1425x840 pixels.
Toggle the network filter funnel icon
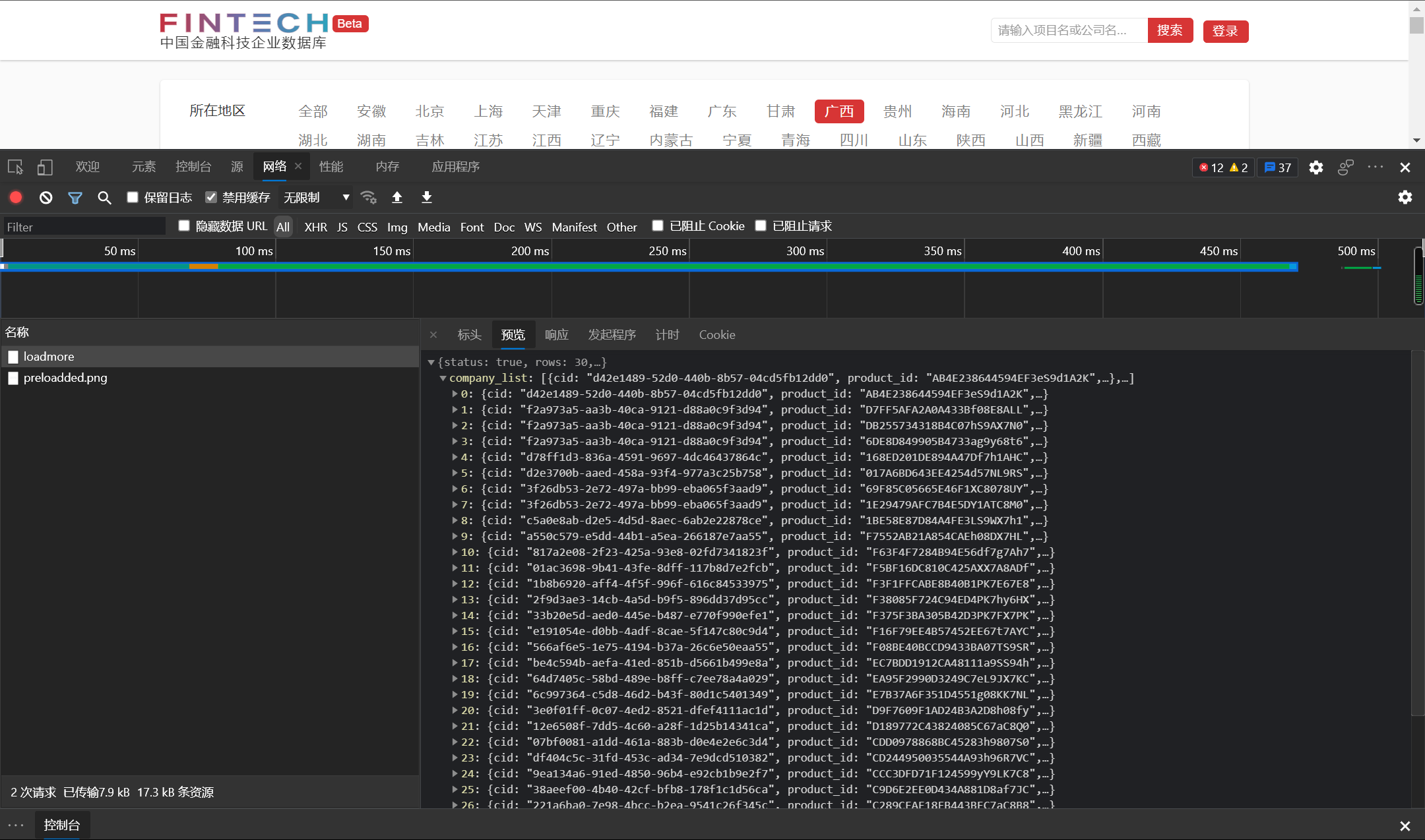(x=75, y=197)
